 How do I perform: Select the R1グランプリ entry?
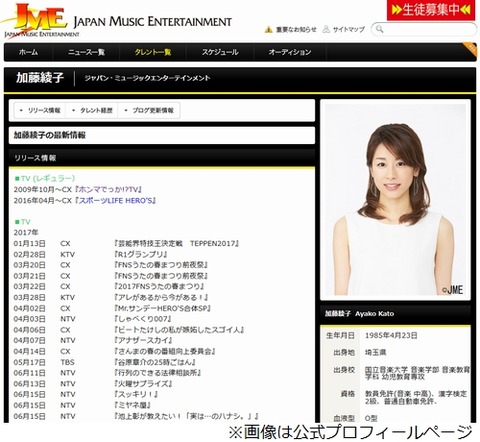(140, 255)
